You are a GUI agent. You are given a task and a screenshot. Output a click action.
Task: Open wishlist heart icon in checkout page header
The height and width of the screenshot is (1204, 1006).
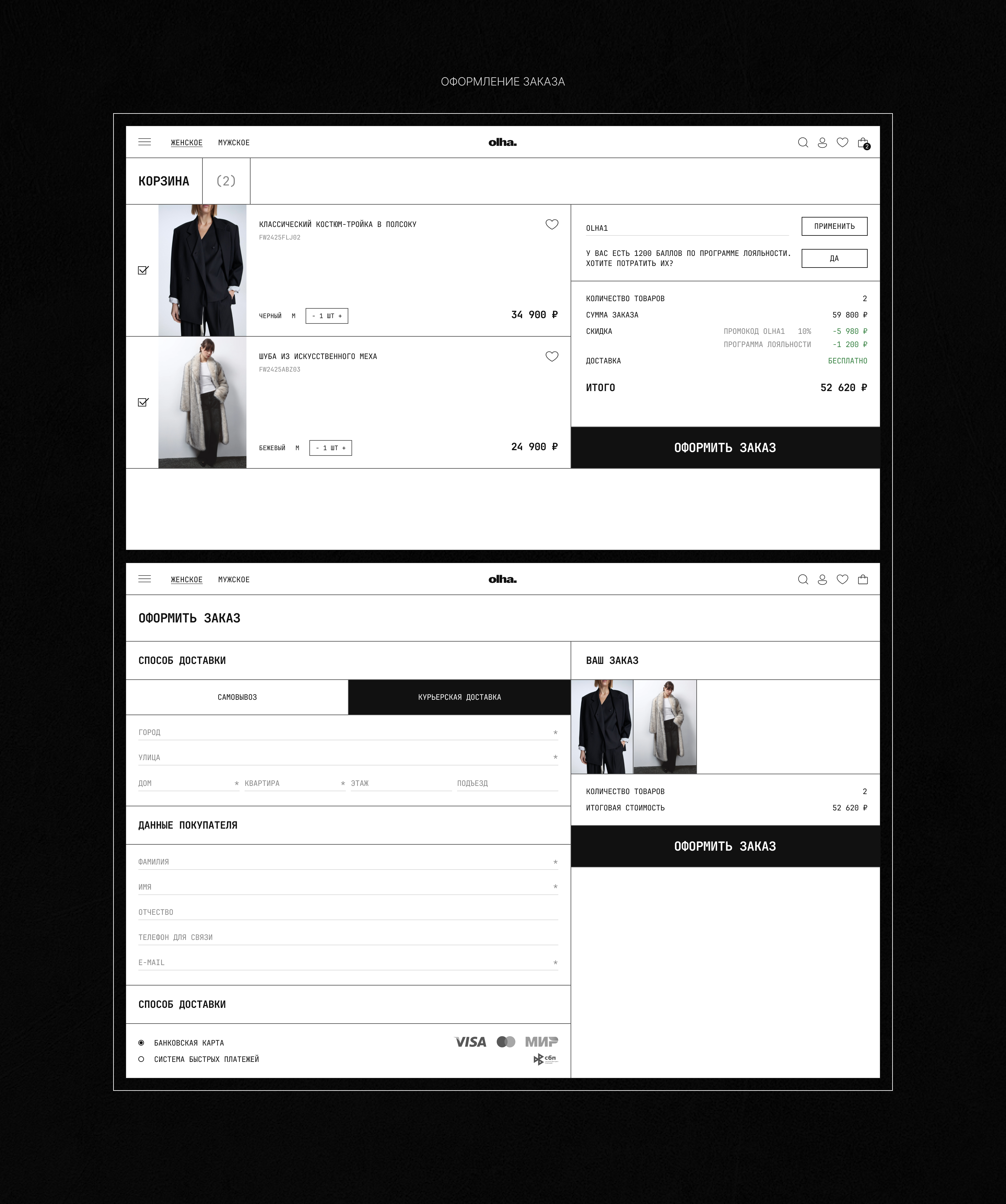(x=842, y=579)
